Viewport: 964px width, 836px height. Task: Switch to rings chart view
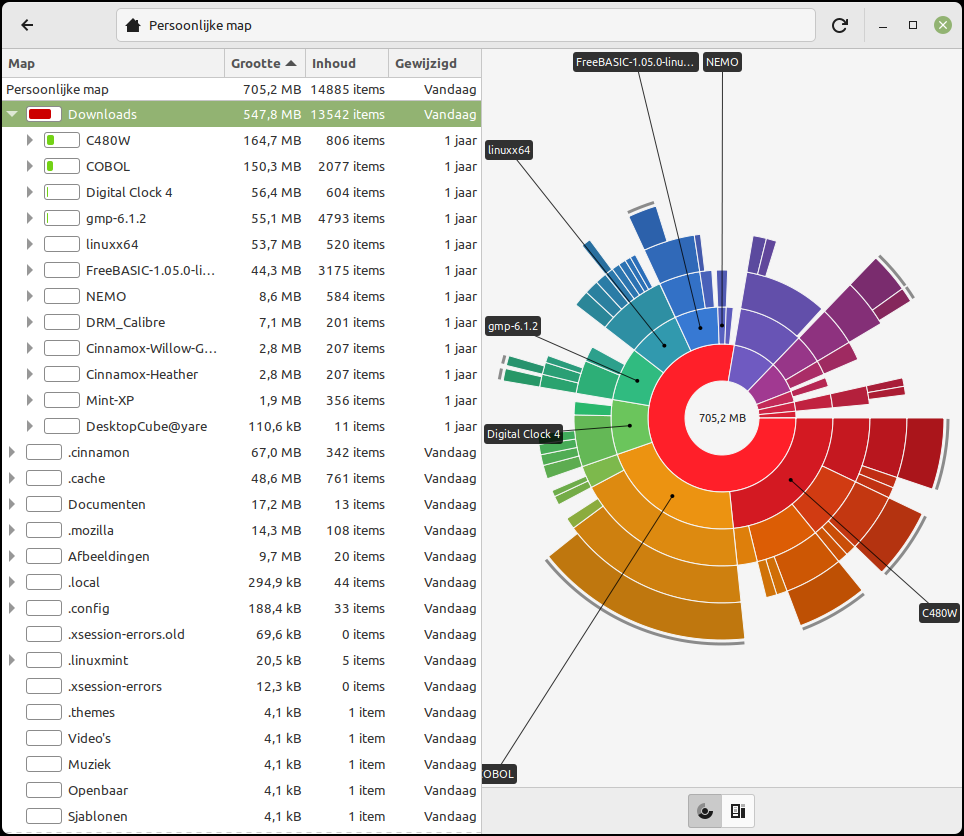[x=705, y=811]
